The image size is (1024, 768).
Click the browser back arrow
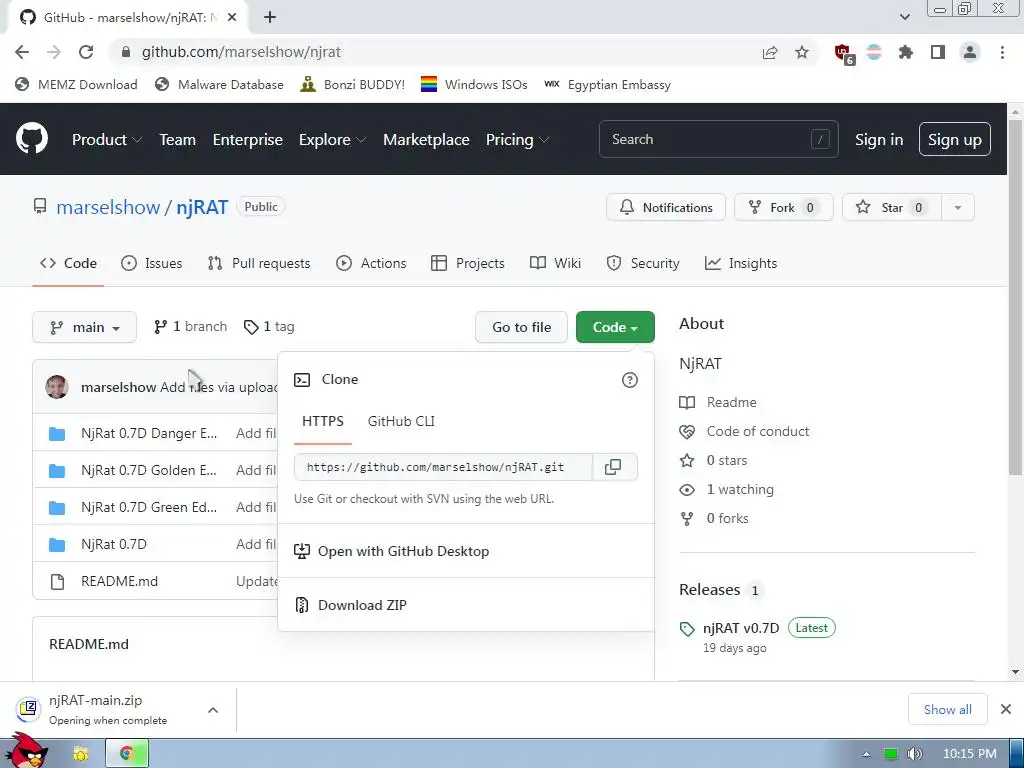(22, 52)
